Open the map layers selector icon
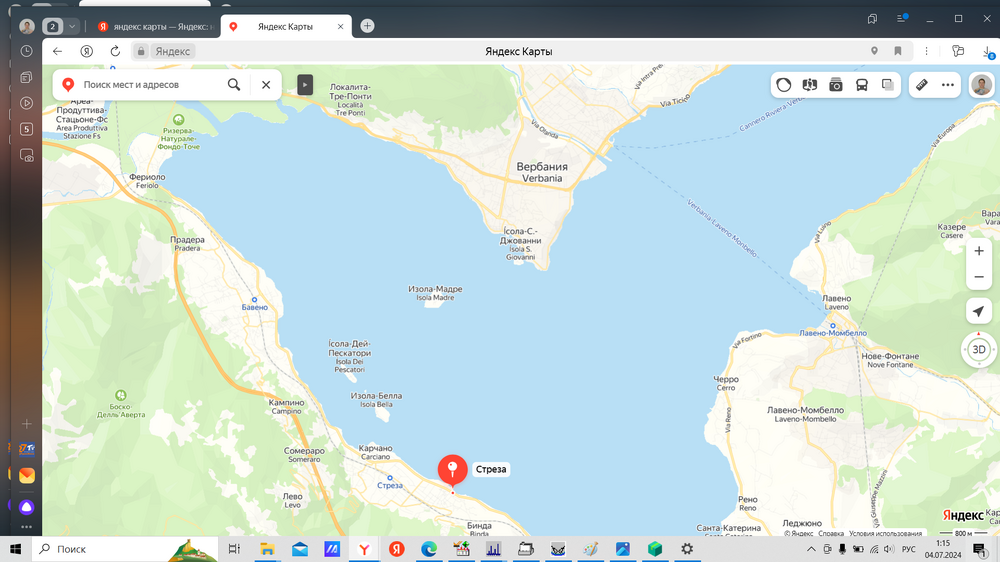 [x=888, y=85]
